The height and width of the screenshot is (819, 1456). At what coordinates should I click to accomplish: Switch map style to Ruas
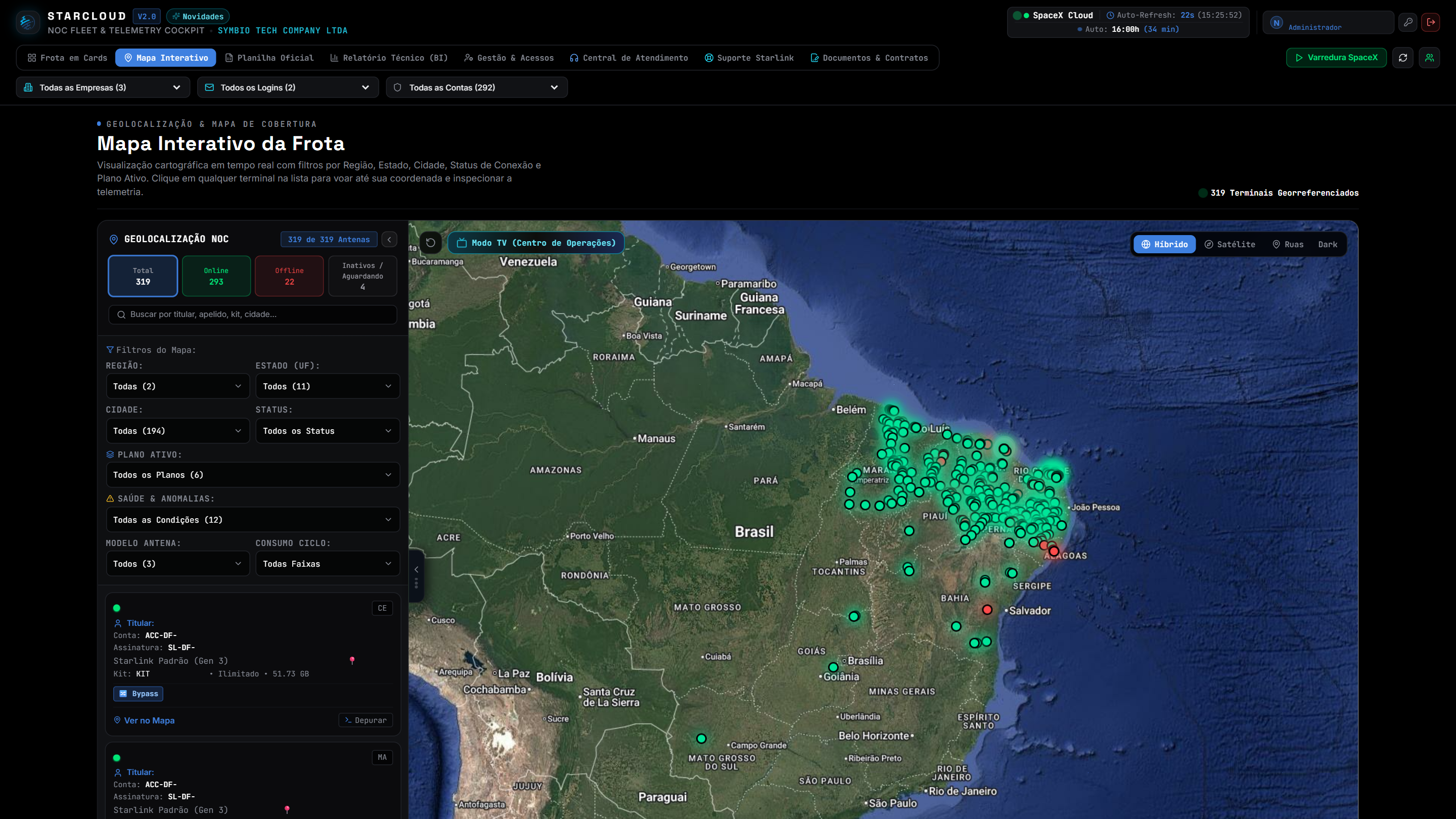[x=1288, y=244]
